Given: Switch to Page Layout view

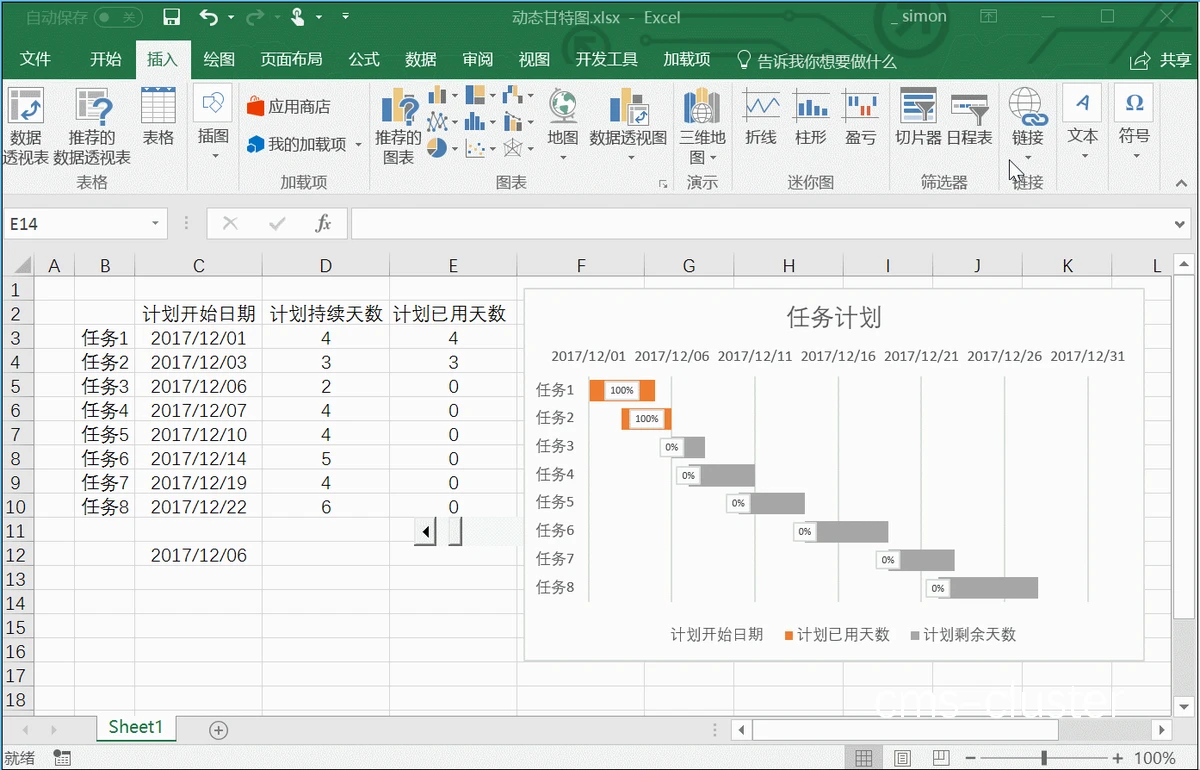Looking at the screenshot, I should point(902,758).
